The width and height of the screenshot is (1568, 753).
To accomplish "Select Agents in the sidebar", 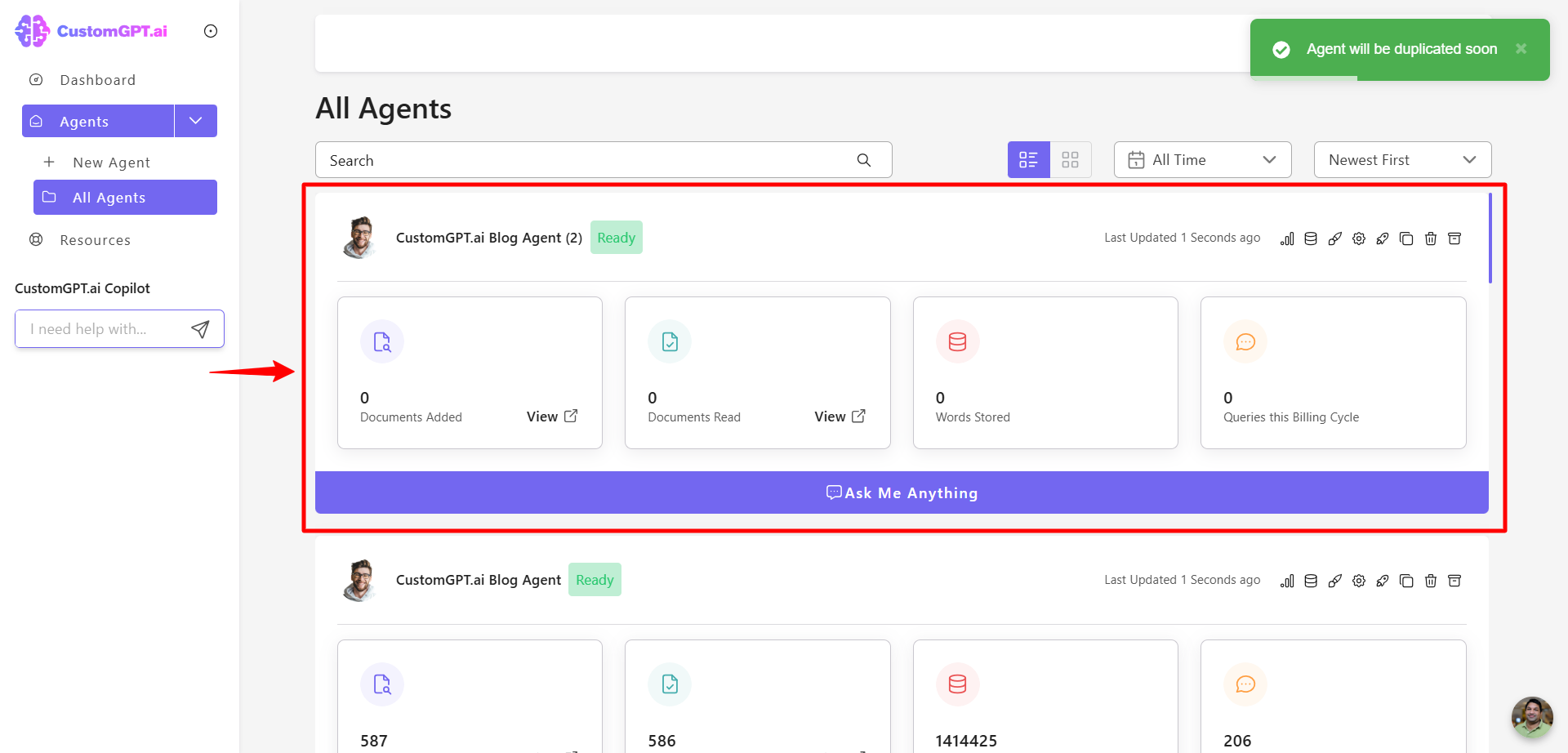I will pyautogui.click(x=98, y=121).
